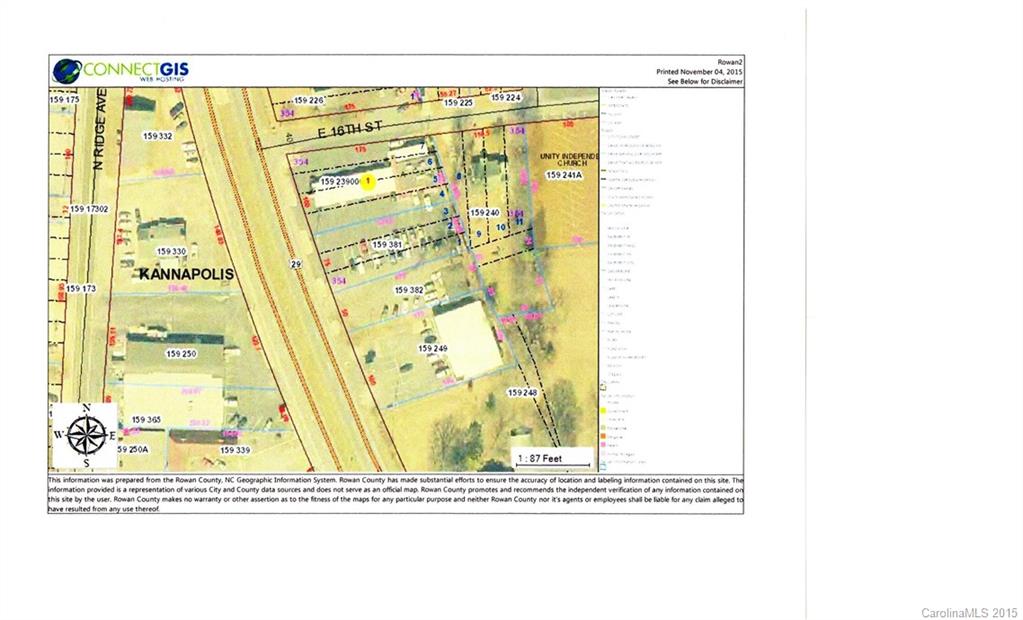Select parcel label 159 249
1023x620 pixels.
433,348
